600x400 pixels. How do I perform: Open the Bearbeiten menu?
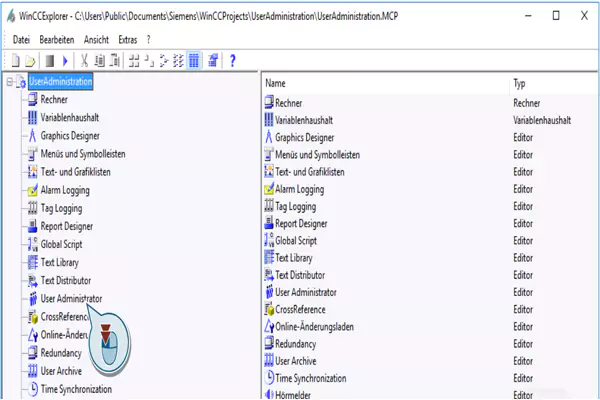click(57, 39)
